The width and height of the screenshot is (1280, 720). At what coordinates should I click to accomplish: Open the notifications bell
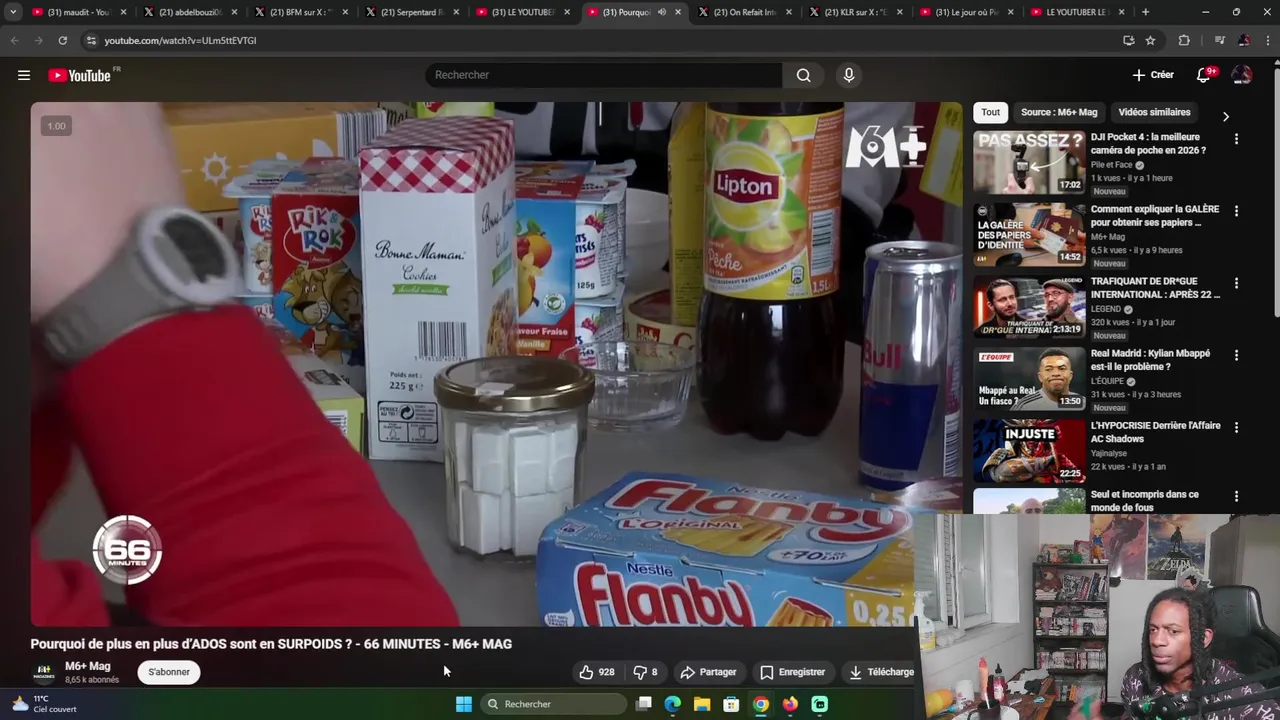(x=1204, y=75)
